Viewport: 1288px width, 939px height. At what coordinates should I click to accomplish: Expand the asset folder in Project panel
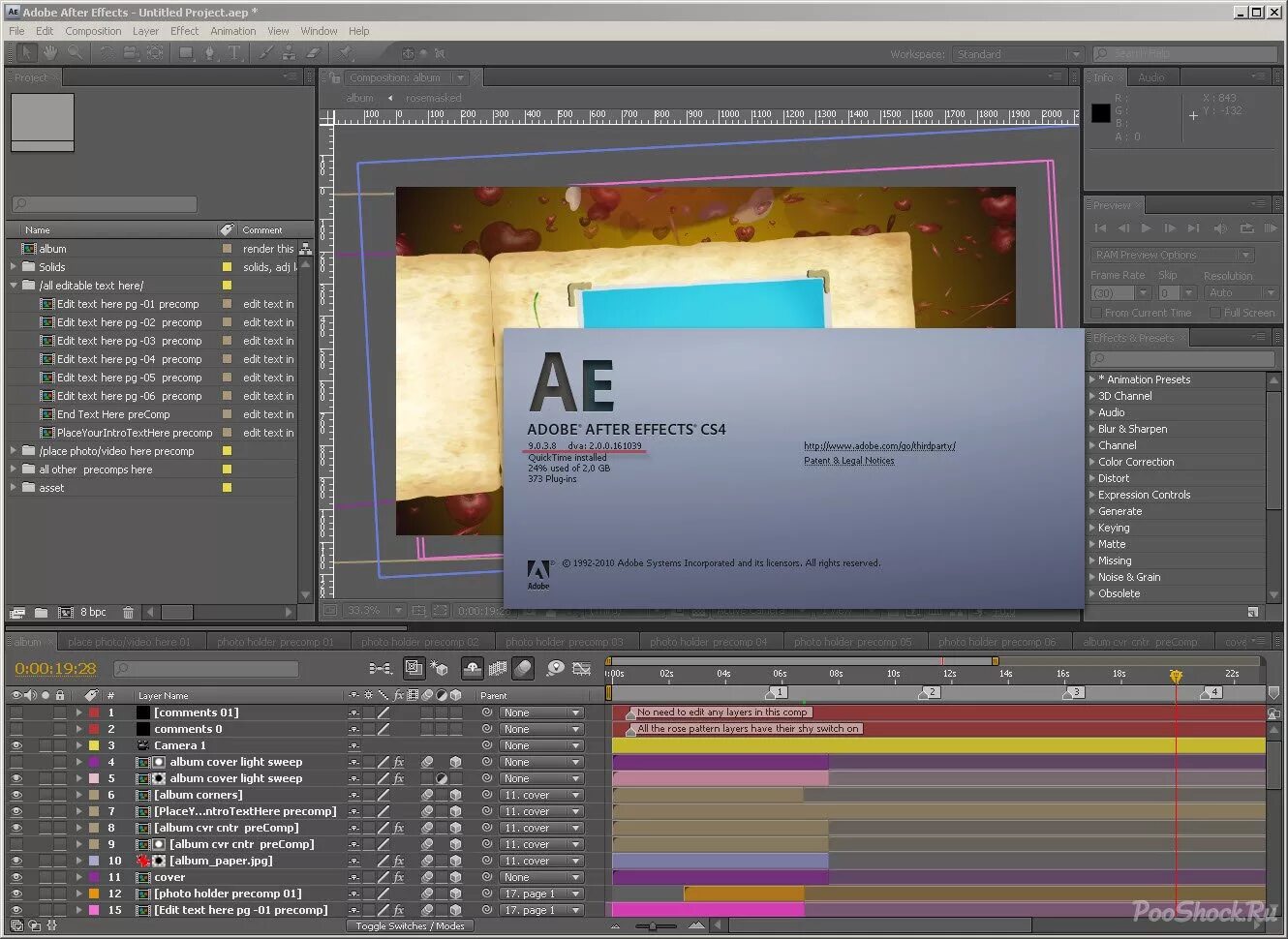(14, 488)
